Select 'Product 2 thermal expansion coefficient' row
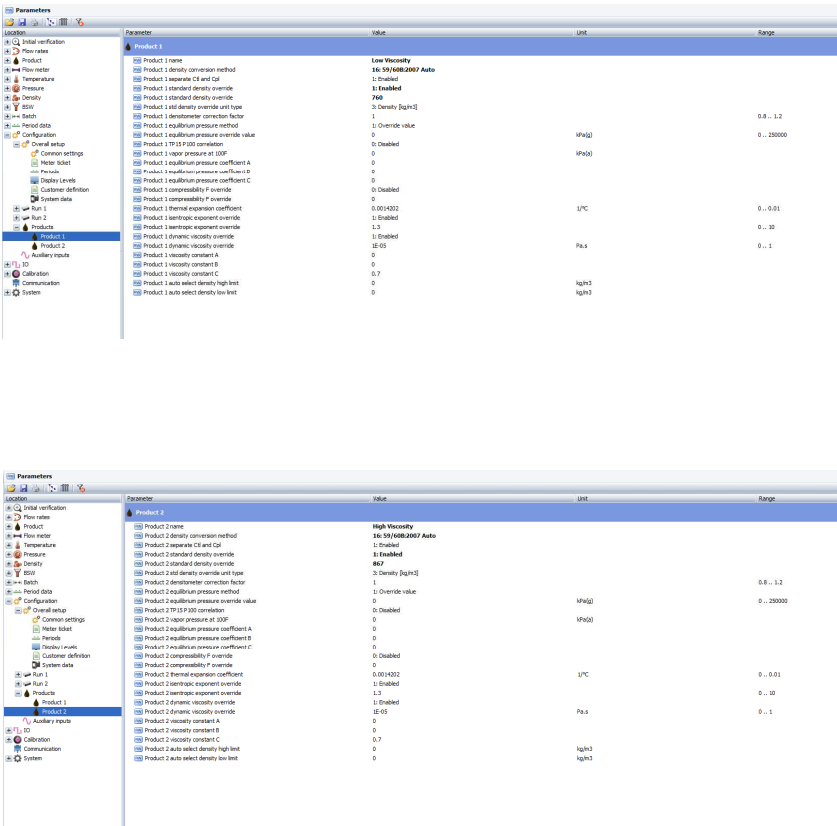This screenshot has height=826, width=837. (481, 674)
